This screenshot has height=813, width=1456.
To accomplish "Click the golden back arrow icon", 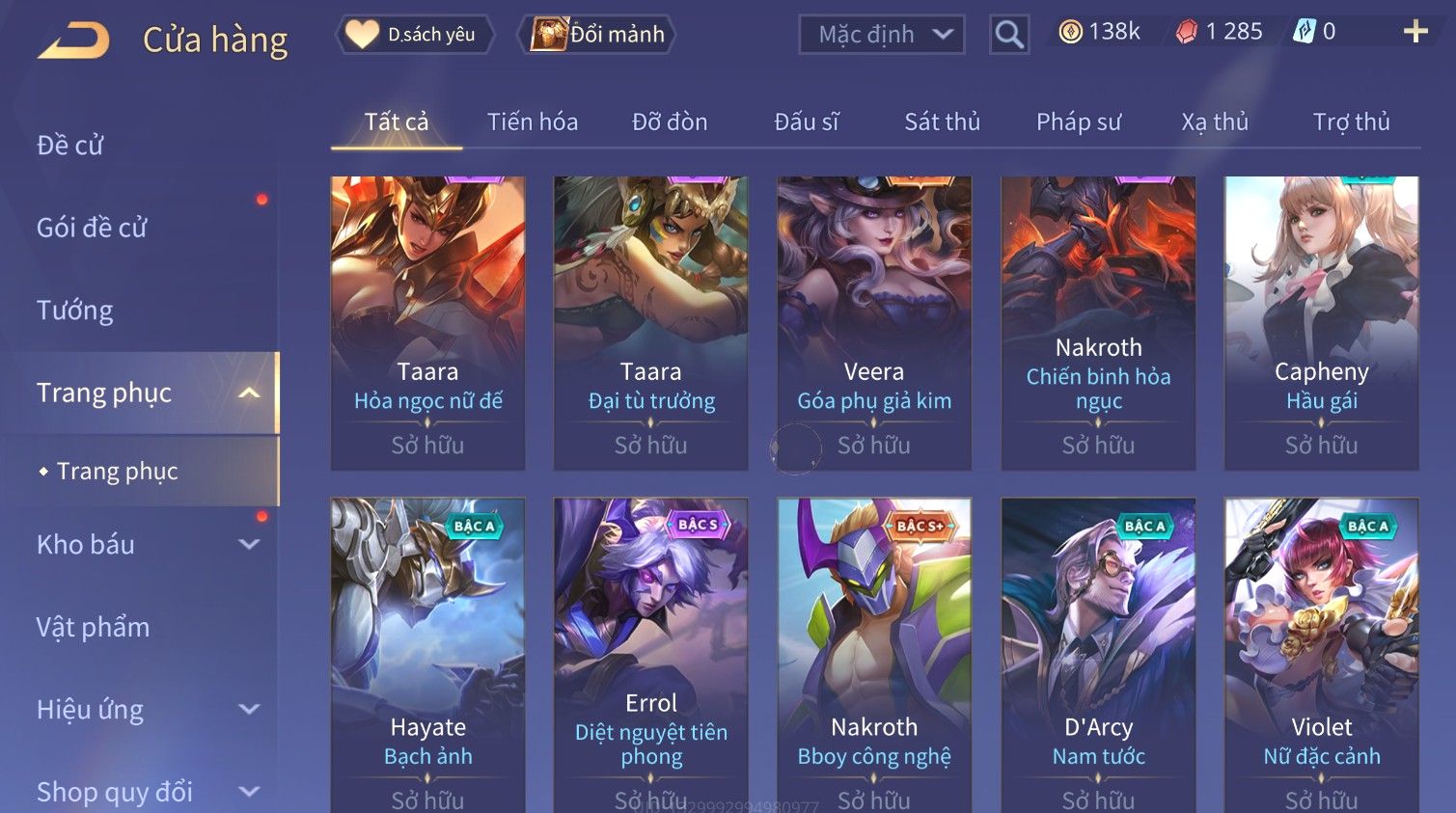I will coord(73,41).
